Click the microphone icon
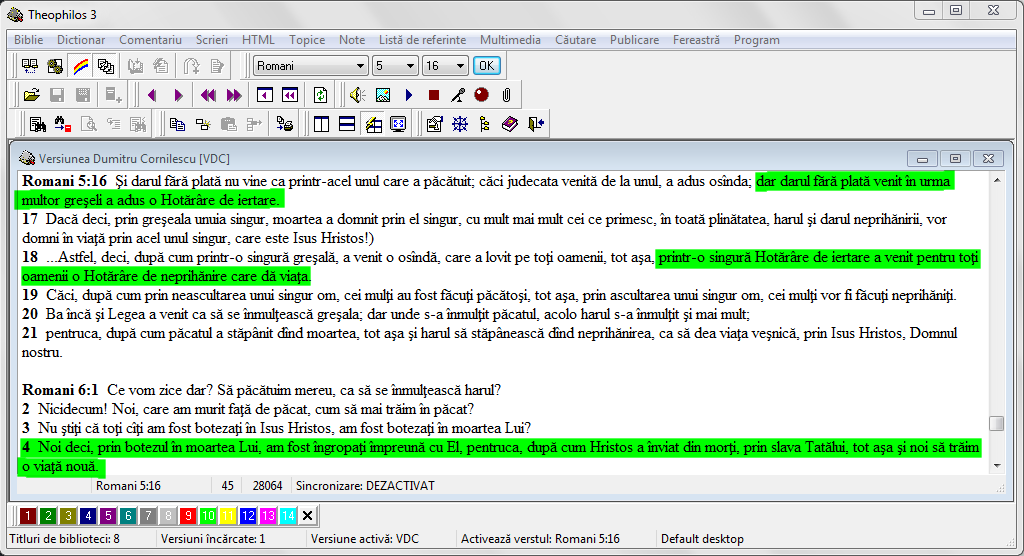Screen dimensions: 1024x556 coord(458,95)
